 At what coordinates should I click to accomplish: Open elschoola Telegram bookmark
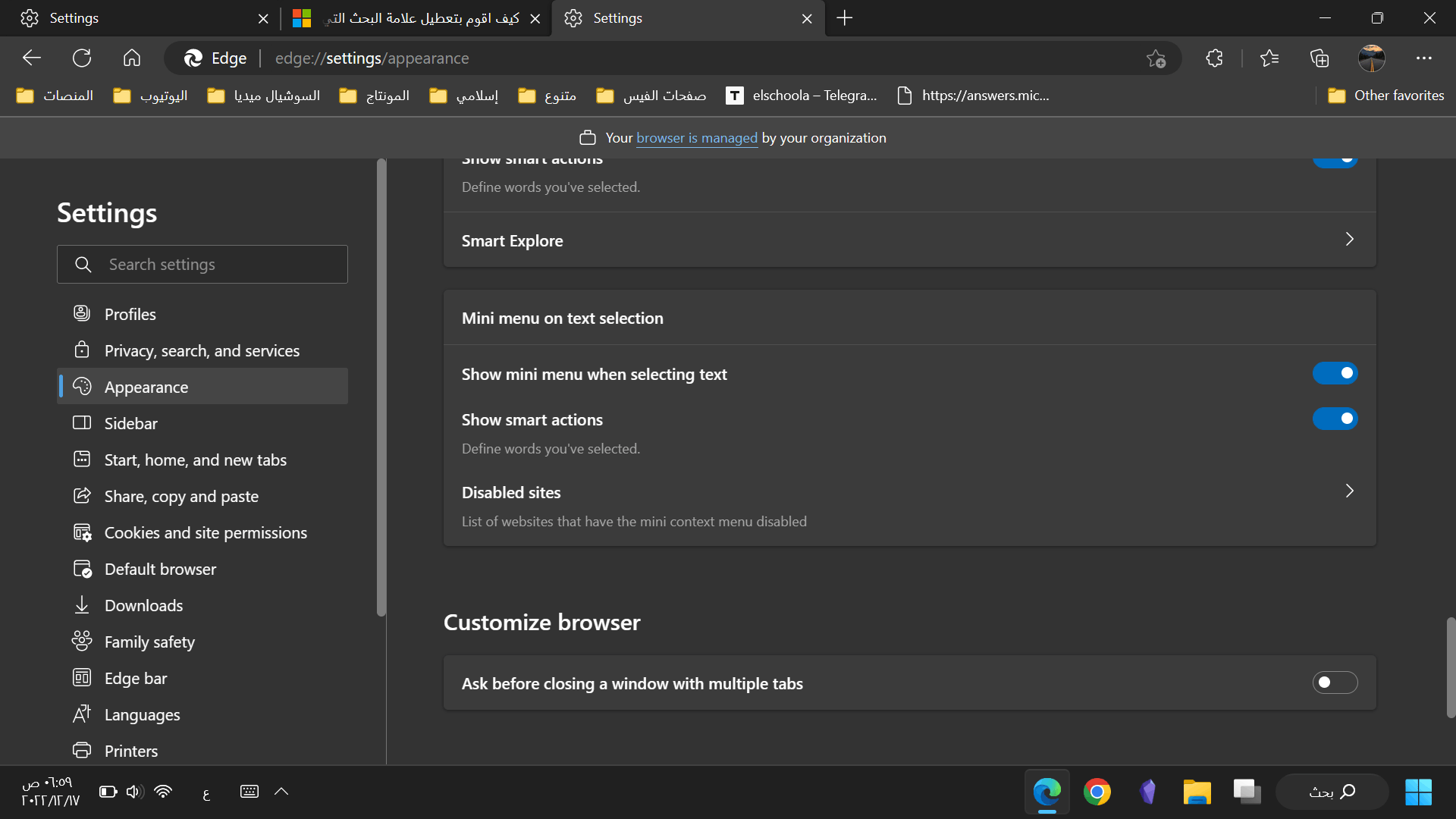click(x=802, y=96)
